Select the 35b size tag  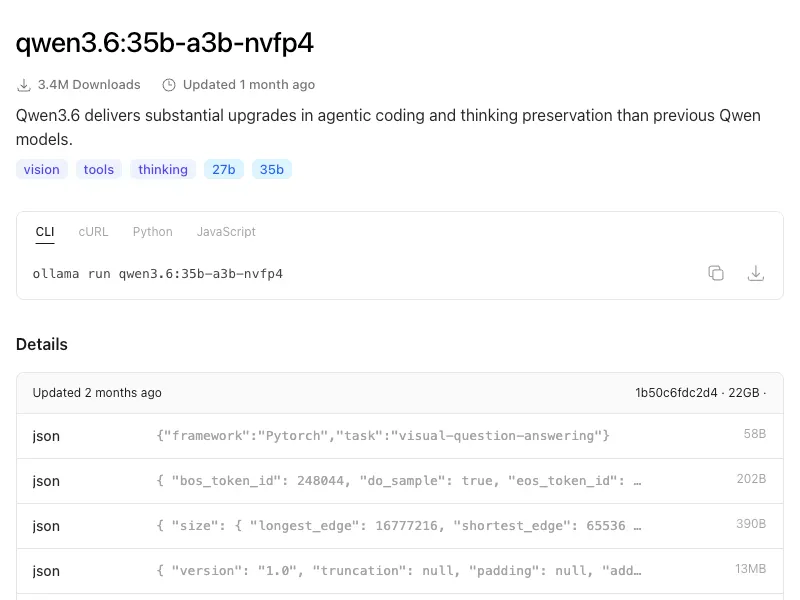271,169
